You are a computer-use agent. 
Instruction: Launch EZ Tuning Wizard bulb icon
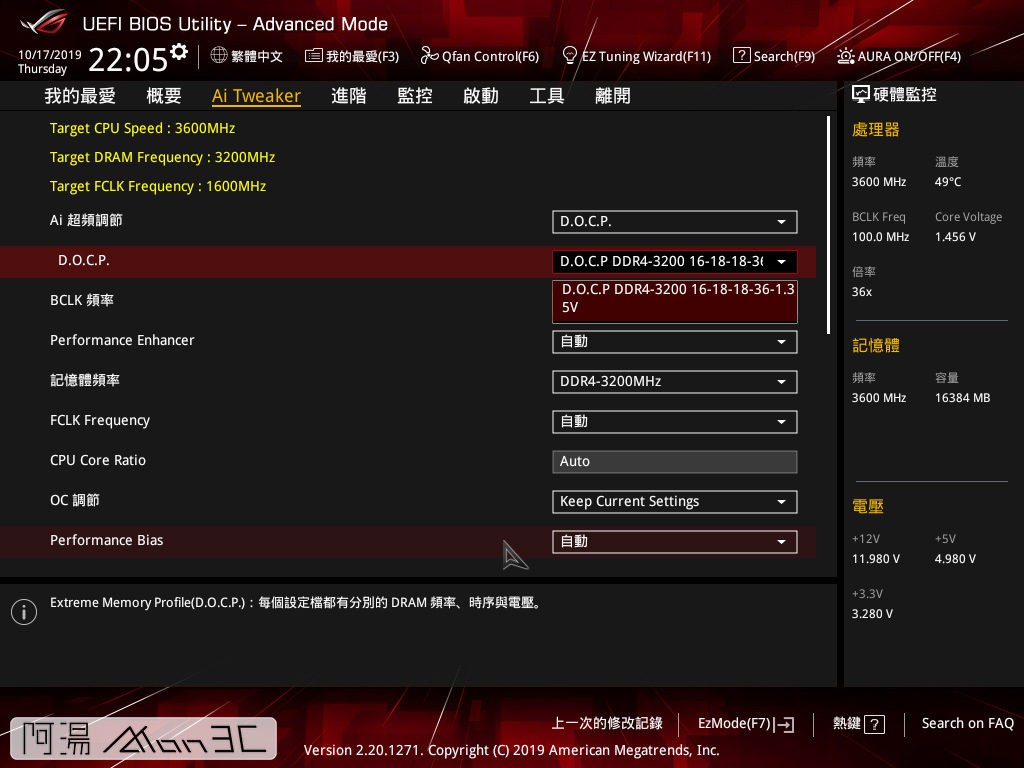569,56
